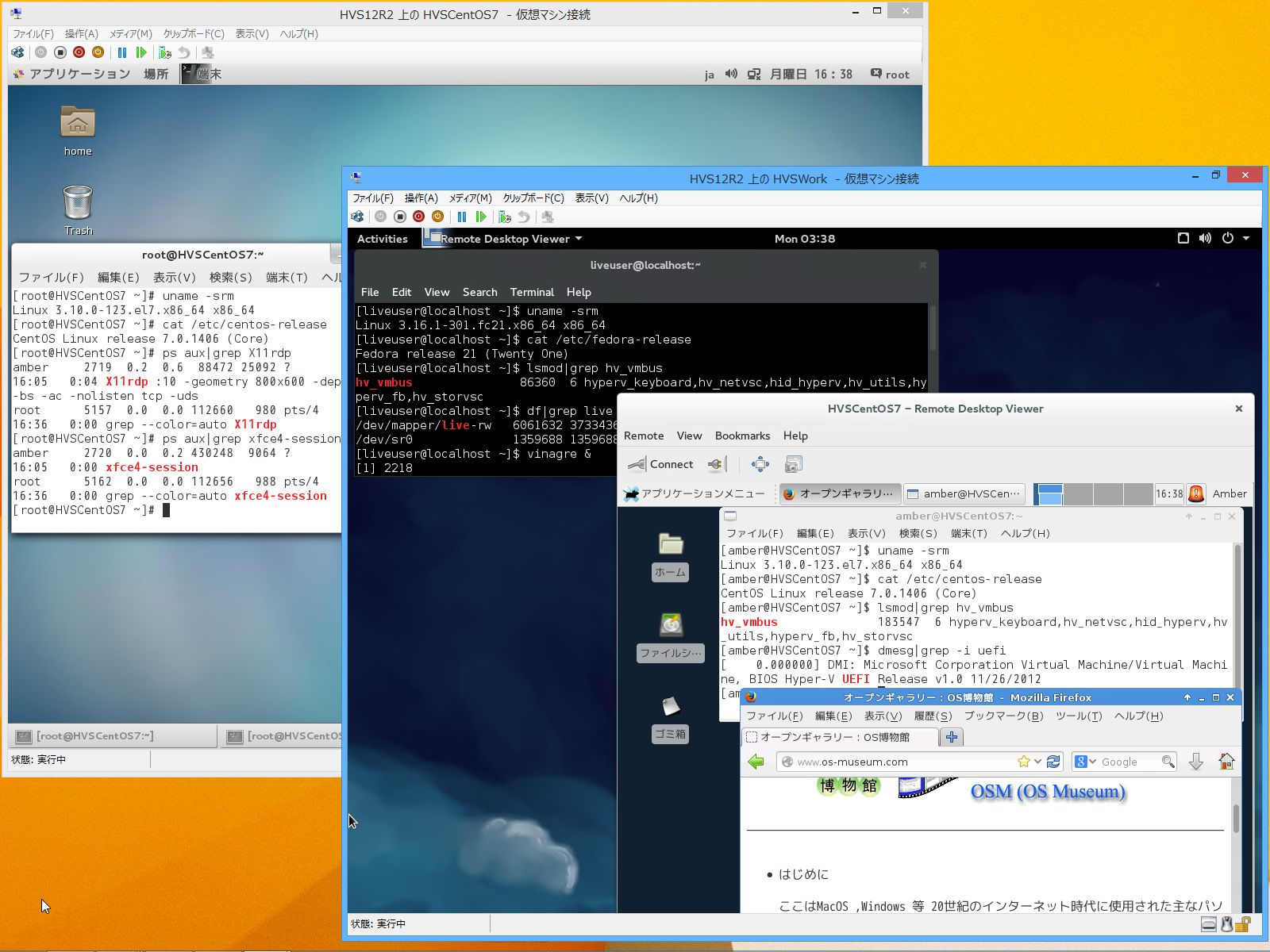The width and height of the screenshot is (1270, 952).
Task: Click Amber user button in Xfce panel
Action: [x=1230, y=493]
